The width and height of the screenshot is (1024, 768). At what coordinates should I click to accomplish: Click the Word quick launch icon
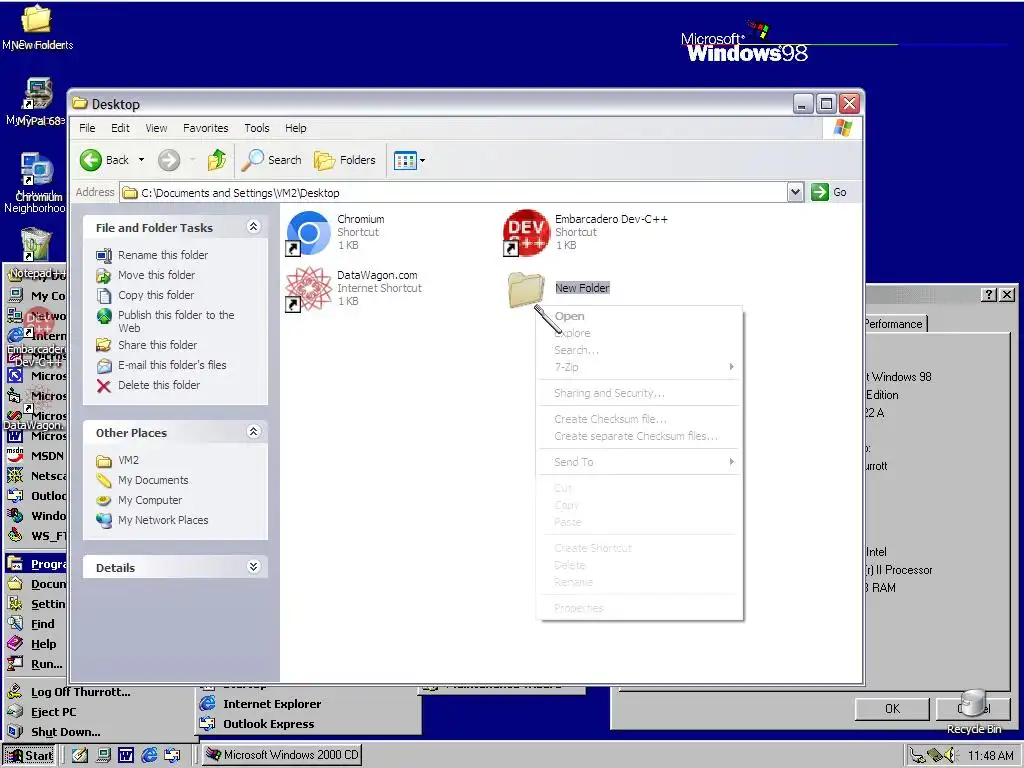(126, 755)
